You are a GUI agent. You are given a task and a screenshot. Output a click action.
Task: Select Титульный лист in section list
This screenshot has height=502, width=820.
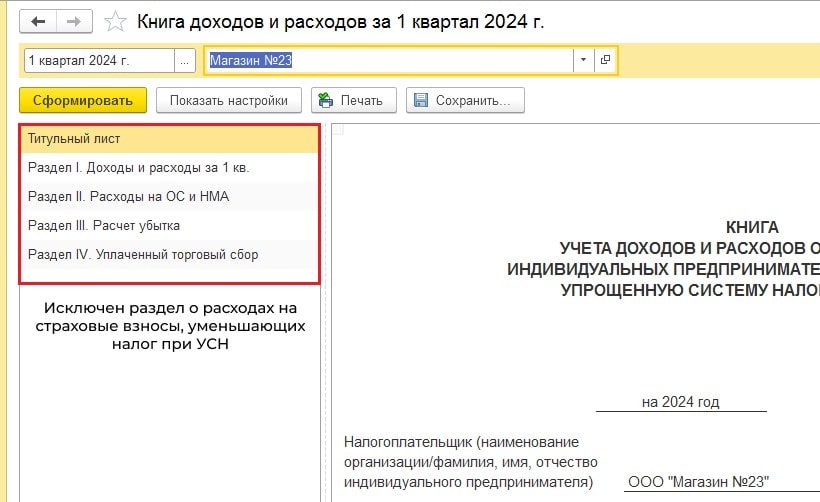pyautogui.click(x=168, y=139)
